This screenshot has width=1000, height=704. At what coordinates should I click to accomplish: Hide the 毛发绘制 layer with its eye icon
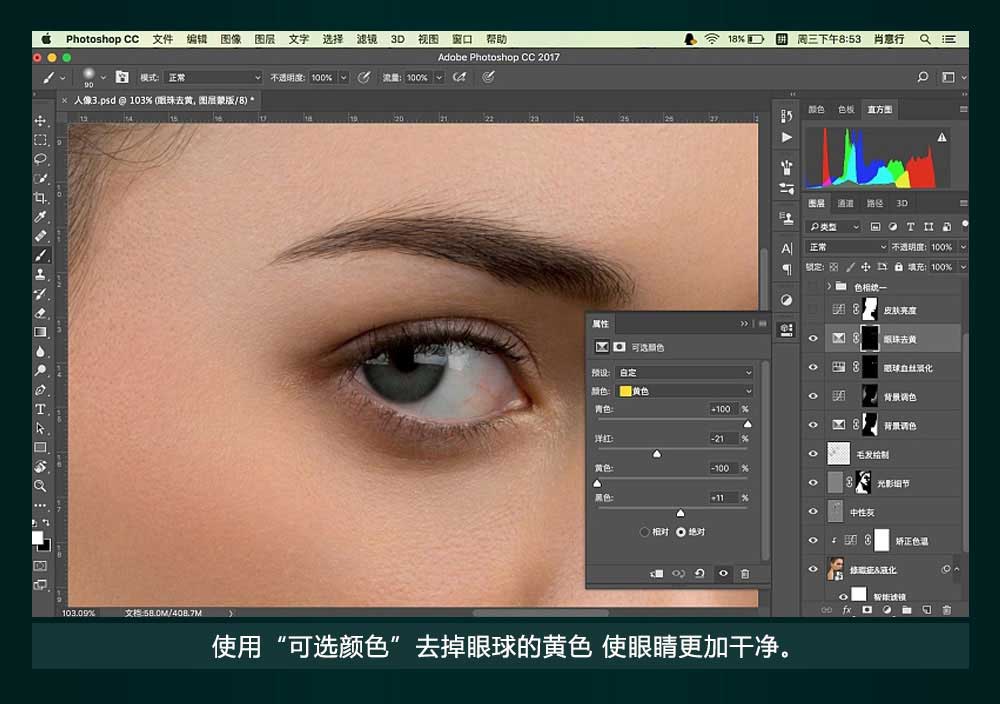point(813,454)
